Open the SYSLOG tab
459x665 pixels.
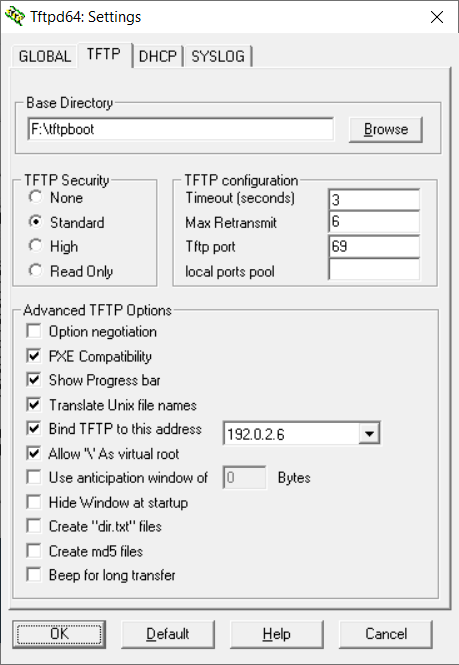(218, 56)
